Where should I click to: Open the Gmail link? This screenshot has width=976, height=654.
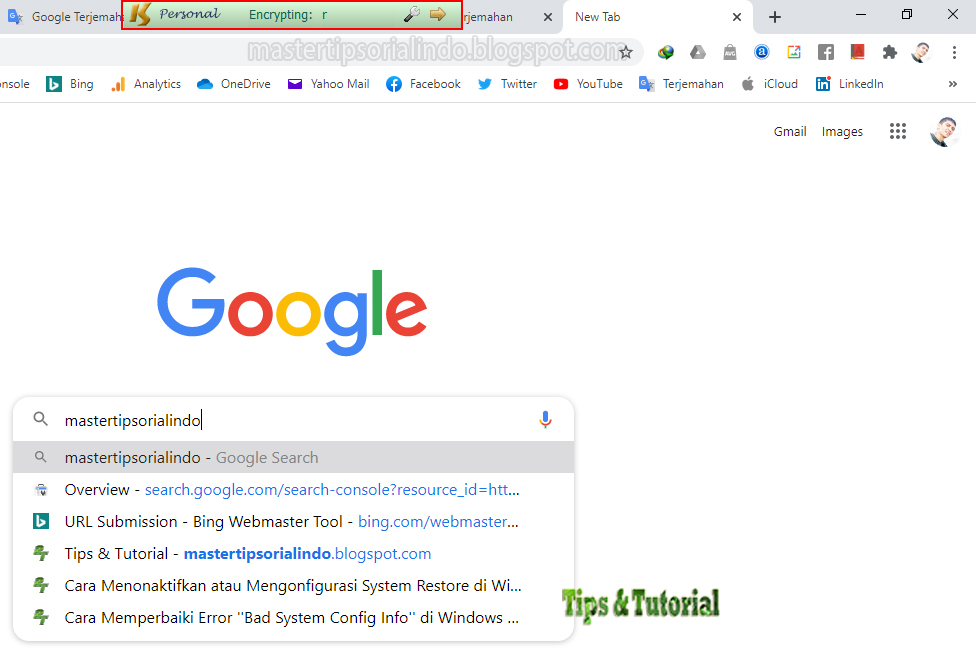point(790,131)
